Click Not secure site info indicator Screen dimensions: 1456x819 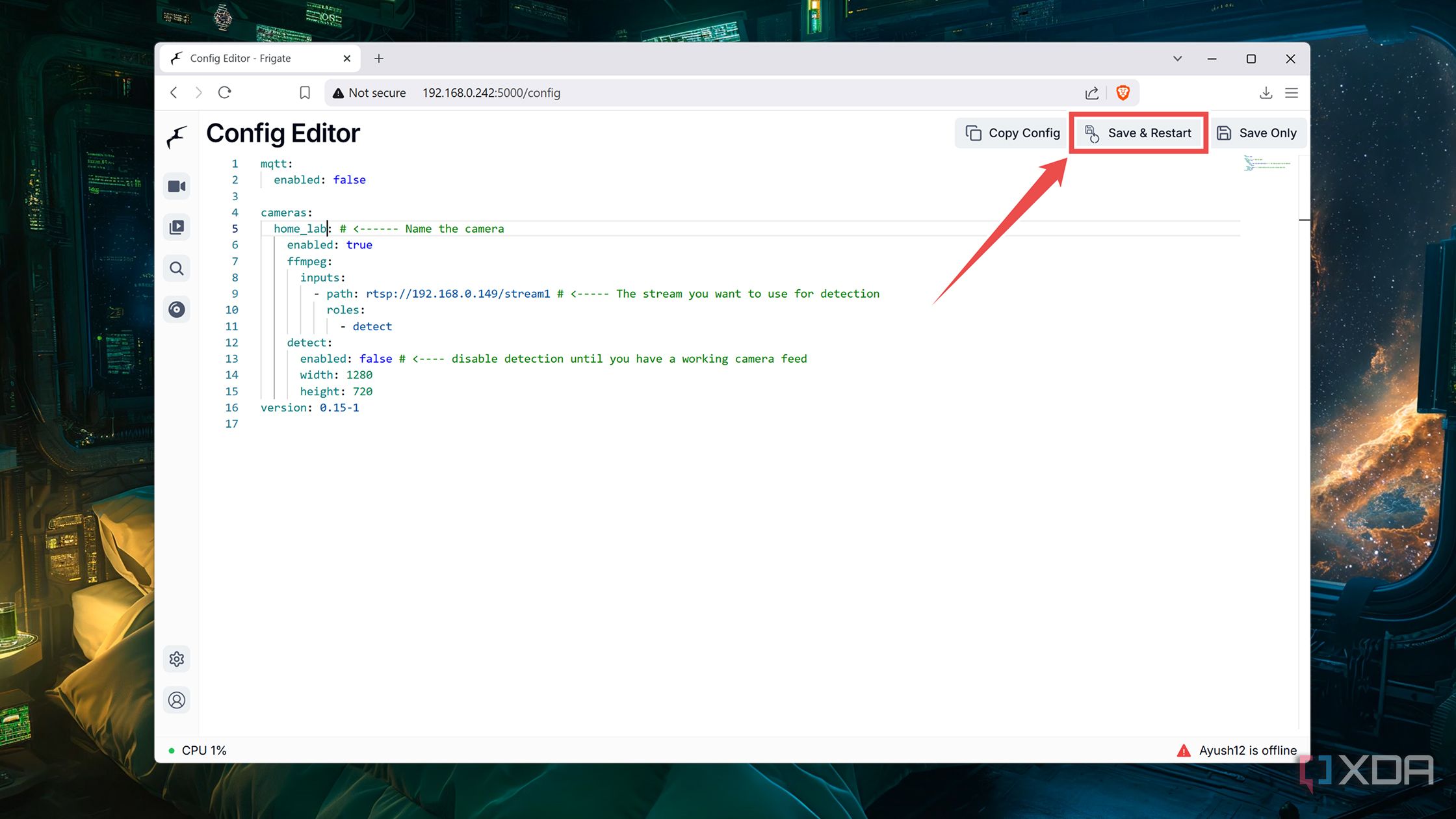[369, 93]
